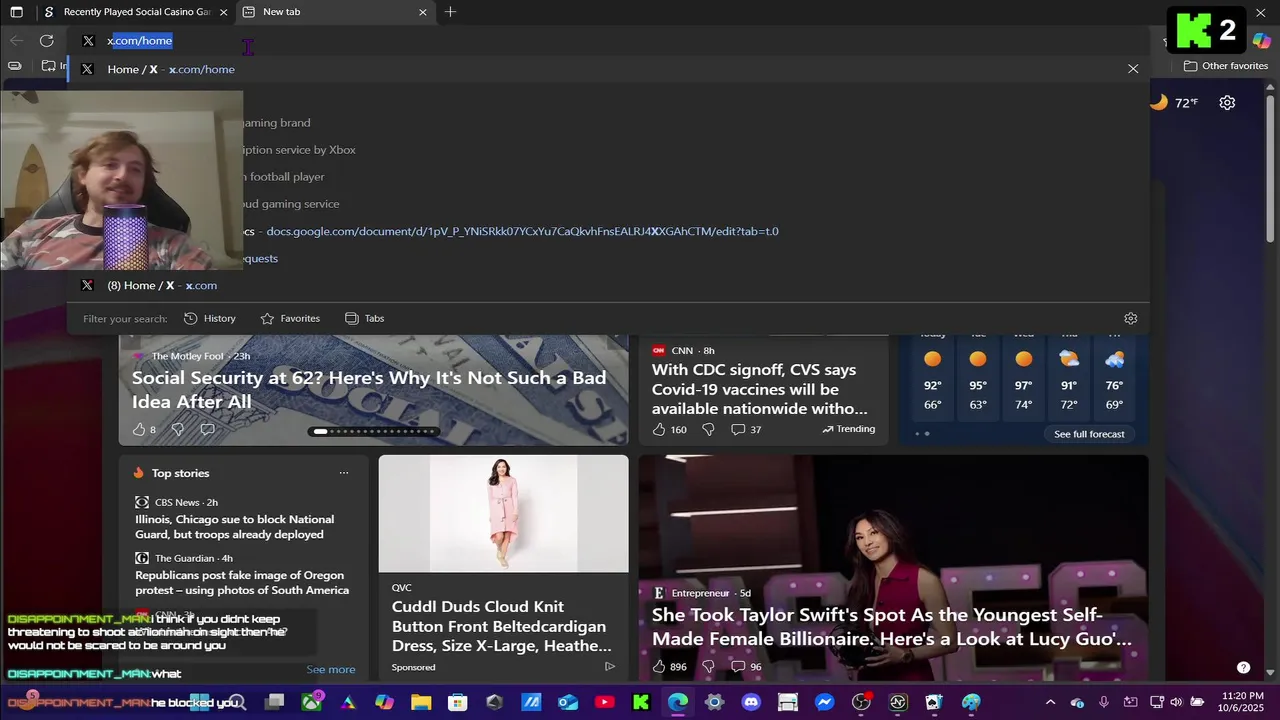The width and height of the screenshot is (1280, 720).
Task: Open page settings gear near weather
Action: [x=1227, y=102]
